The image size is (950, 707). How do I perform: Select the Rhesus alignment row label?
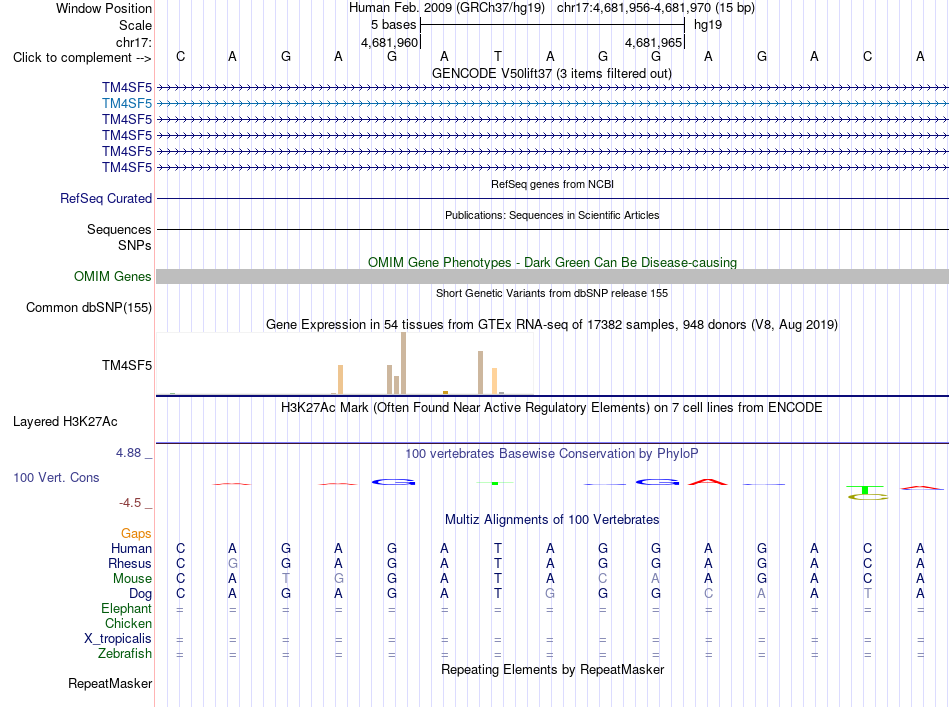[x=130, y=564]
